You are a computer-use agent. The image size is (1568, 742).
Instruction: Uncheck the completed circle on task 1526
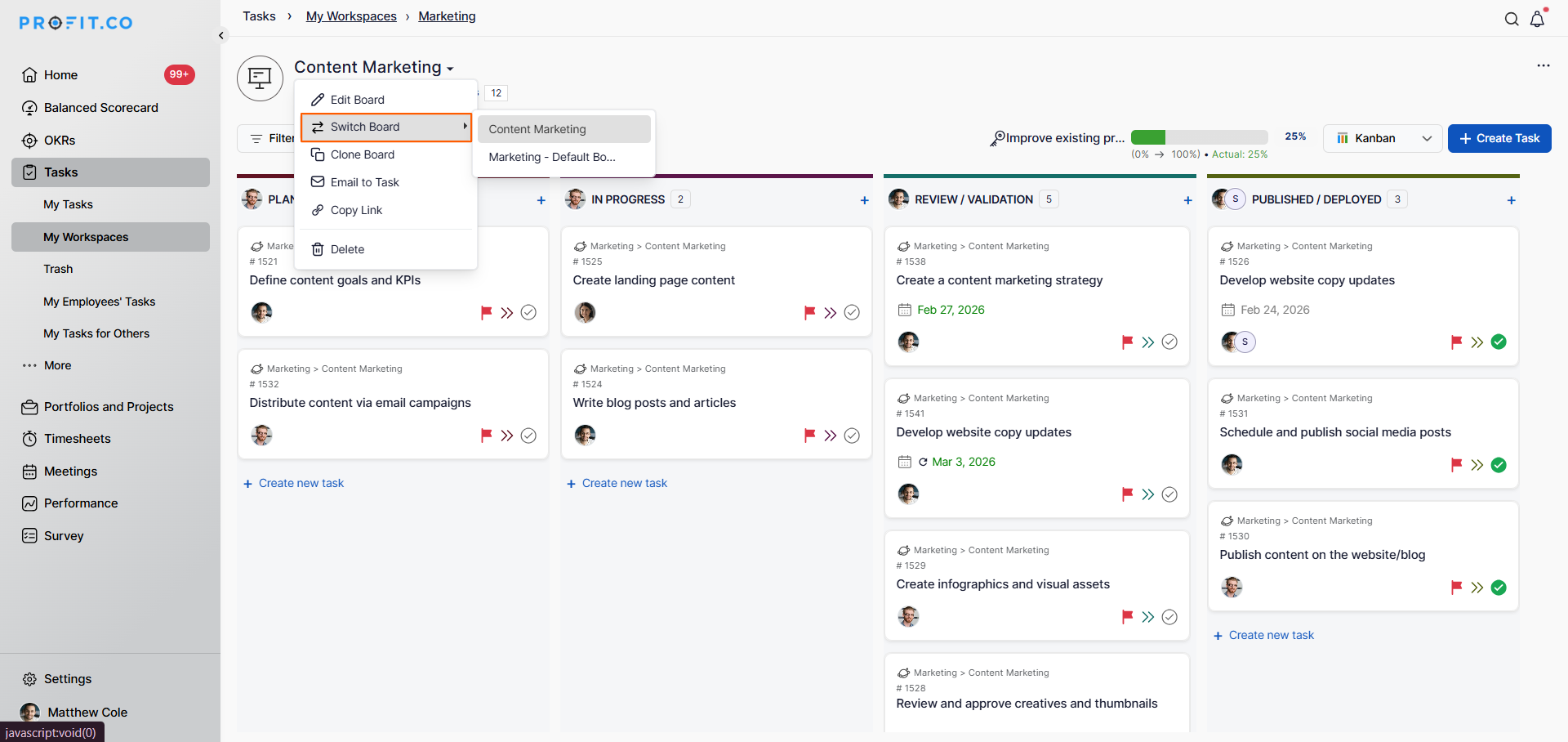[1499, 342]
